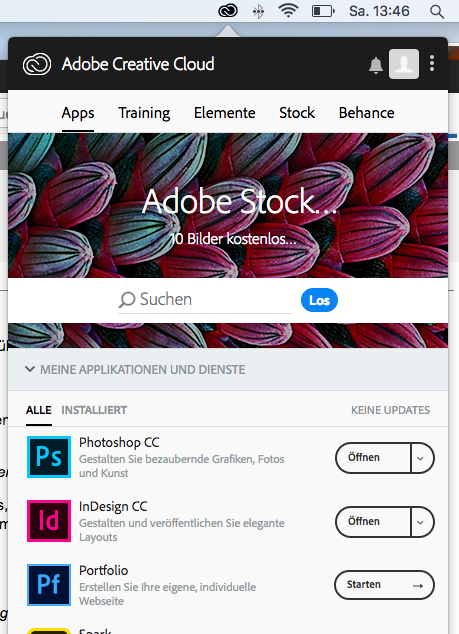This screenshot has height=634, width=459.
Task: Click the battery status icon
Action: coord(323,11)
